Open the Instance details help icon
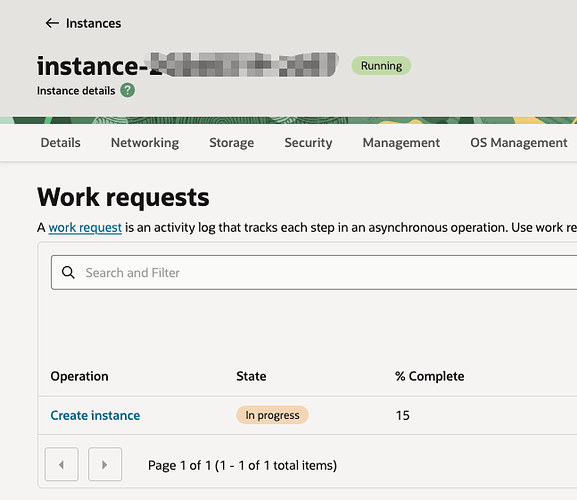Screen dimensions: 577x500 [x=128, y=91]
